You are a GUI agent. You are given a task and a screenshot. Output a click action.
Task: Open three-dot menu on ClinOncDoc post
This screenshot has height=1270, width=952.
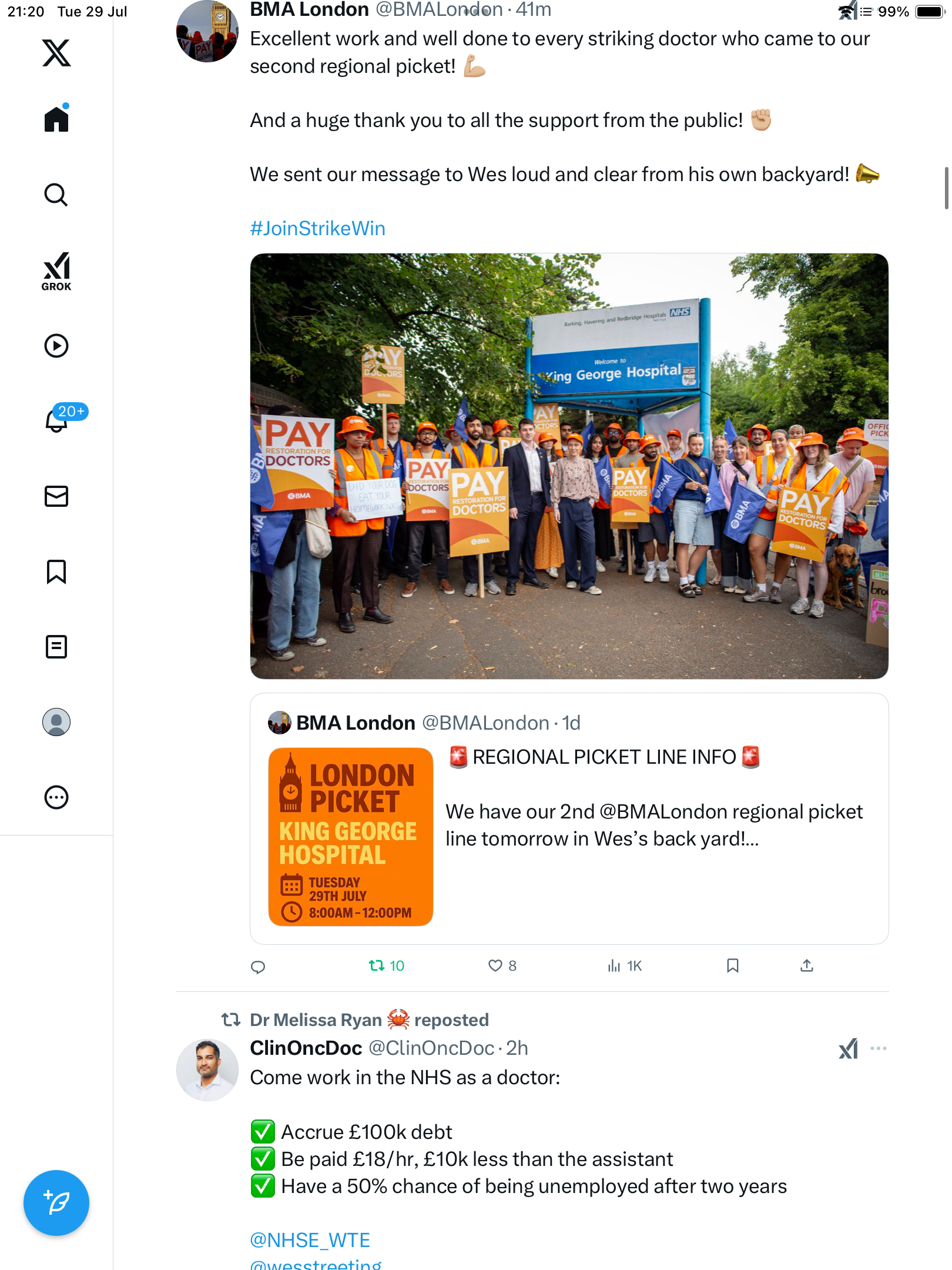tap(879, 1048)
